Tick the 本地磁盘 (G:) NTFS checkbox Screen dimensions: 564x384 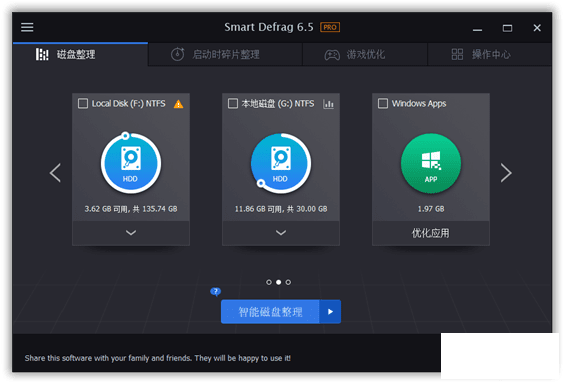tap(233, 104)
